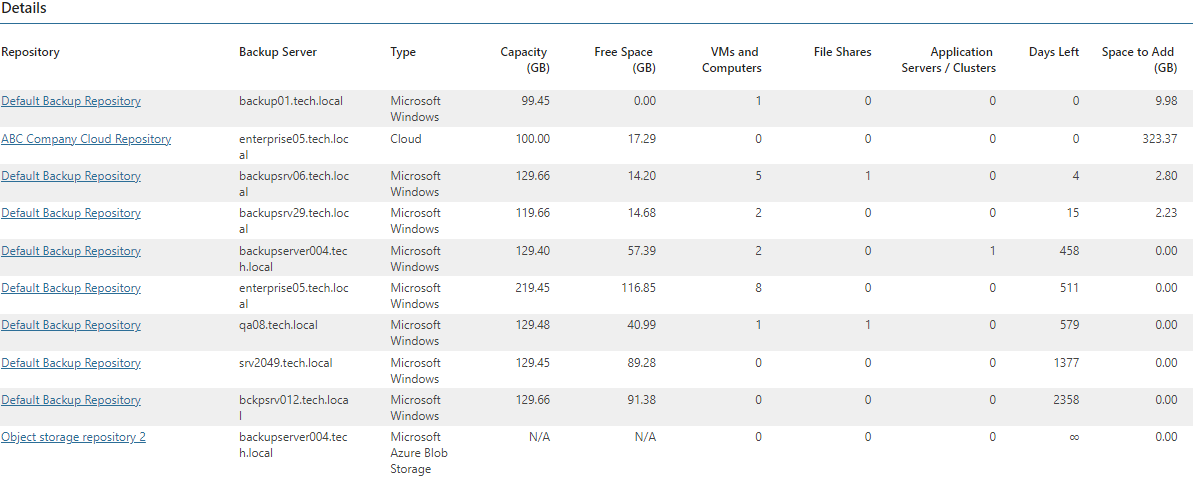Image resolution: width=1196 pixels, height=477 pixels.
Task: Click the Microsoft Azure Blob Storage type cell
Action: click(419, 453)
